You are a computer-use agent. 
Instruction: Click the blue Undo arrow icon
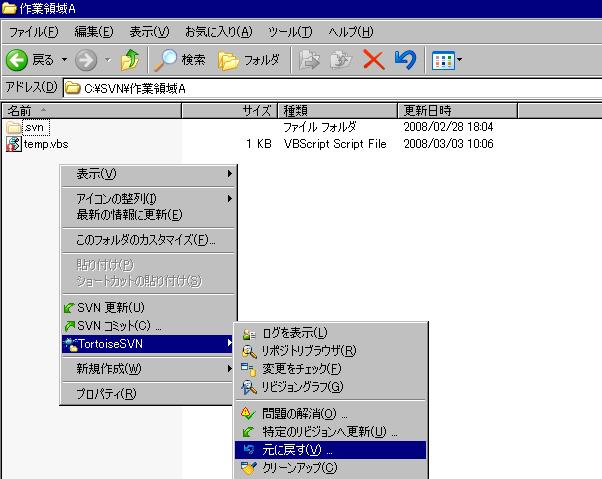point(405,60)
